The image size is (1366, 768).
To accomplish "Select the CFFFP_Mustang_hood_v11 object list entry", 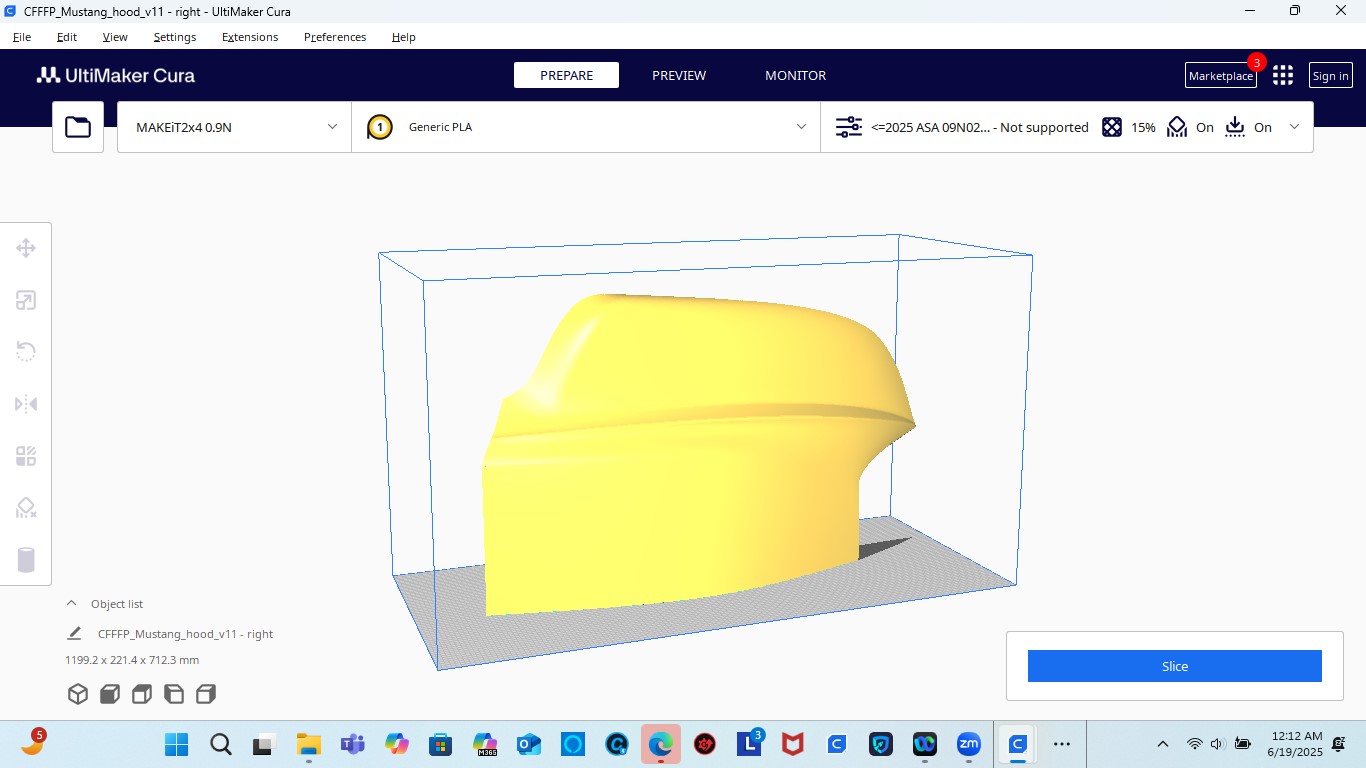I will [x=185, y=634].
